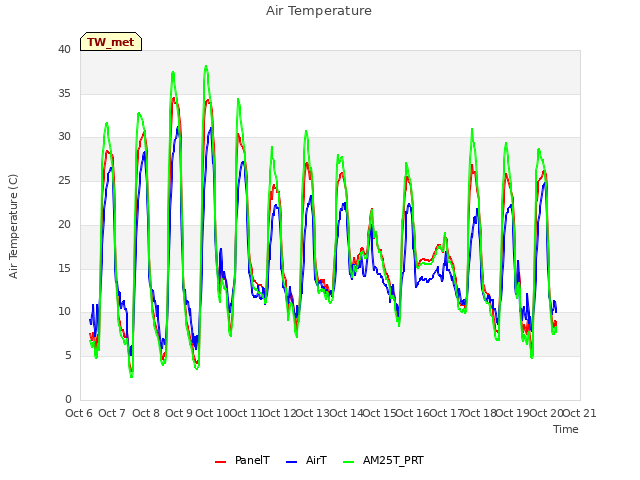Click the Oct 9 x-axis tick label
This screenshot has height=480, width=640.
(179, 413)
